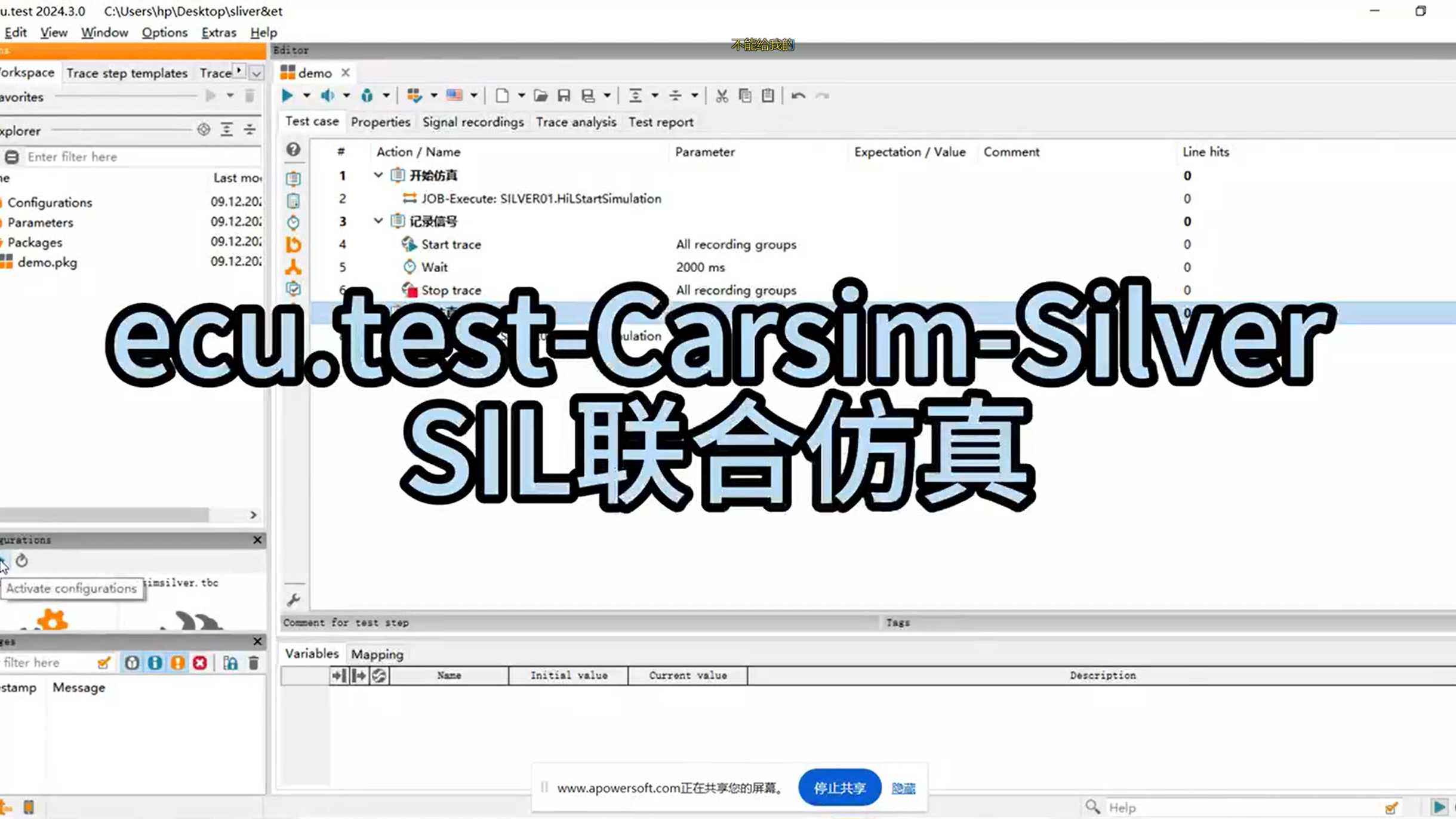Image resolution: width=1456 pixels, height=819 pixels.
Task: Click the package check icon with orange tiles
Action: 414,96
